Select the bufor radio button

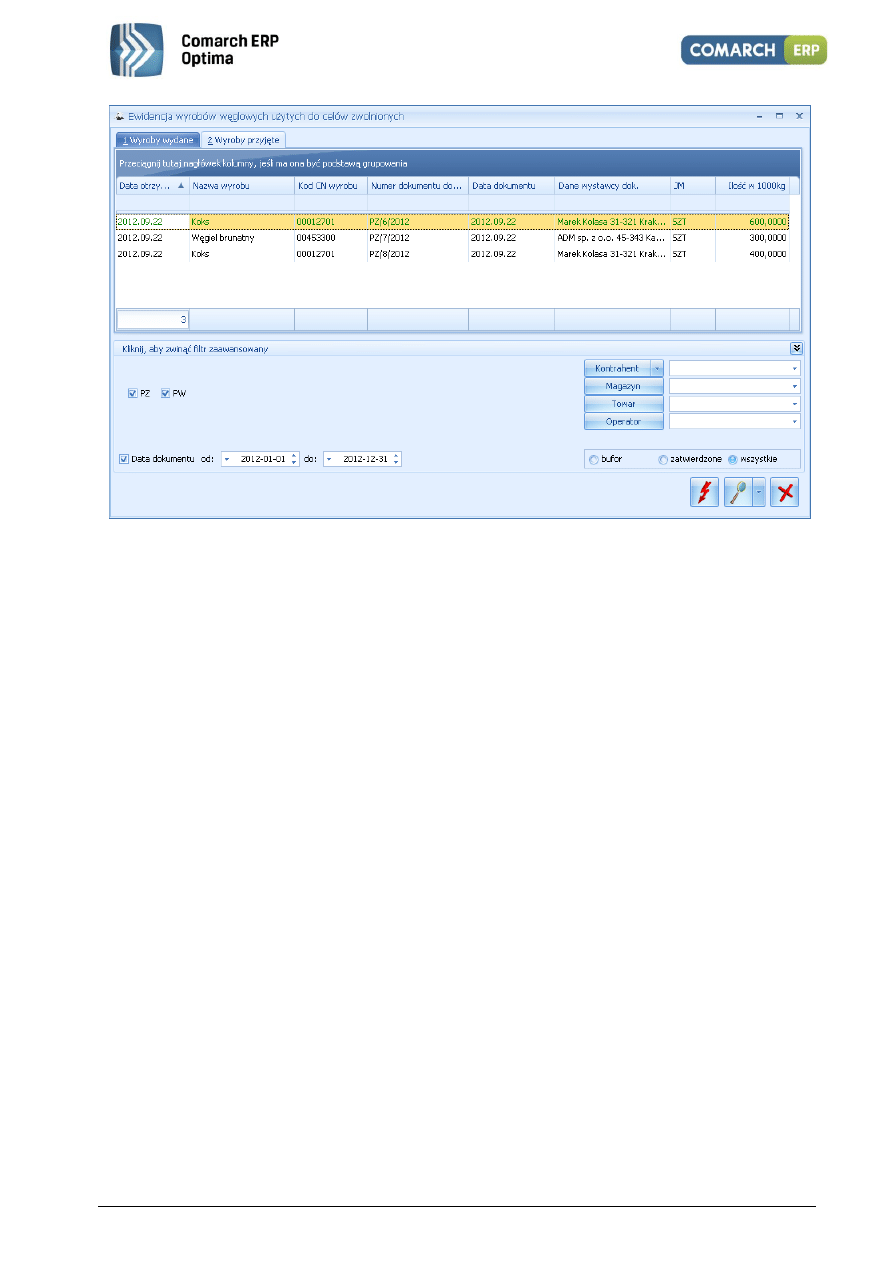[x=594, y=459]
